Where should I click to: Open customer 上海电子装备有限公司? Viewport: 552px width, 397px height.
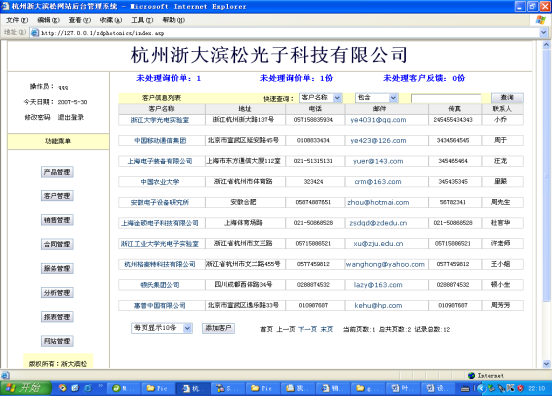pyautogui.click(x=160, y=161)
